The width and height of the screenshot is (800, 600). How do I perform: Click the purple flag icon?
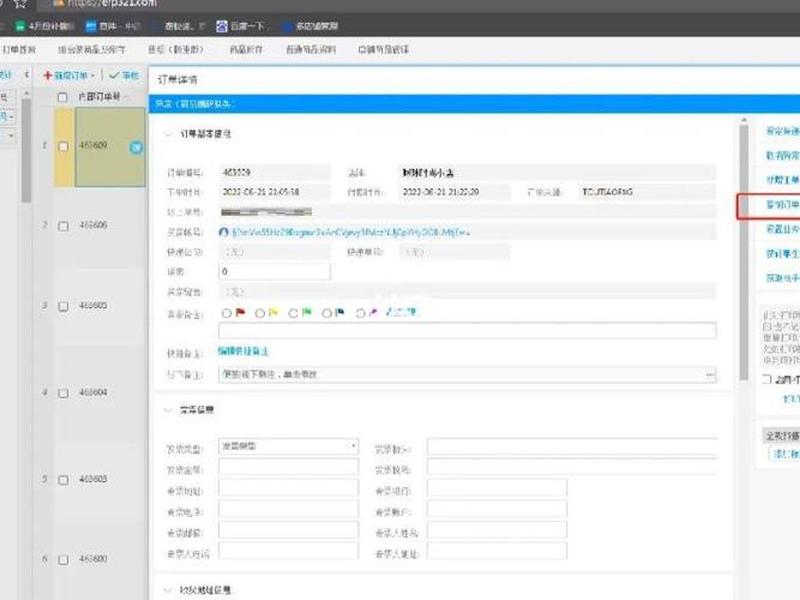373,312
